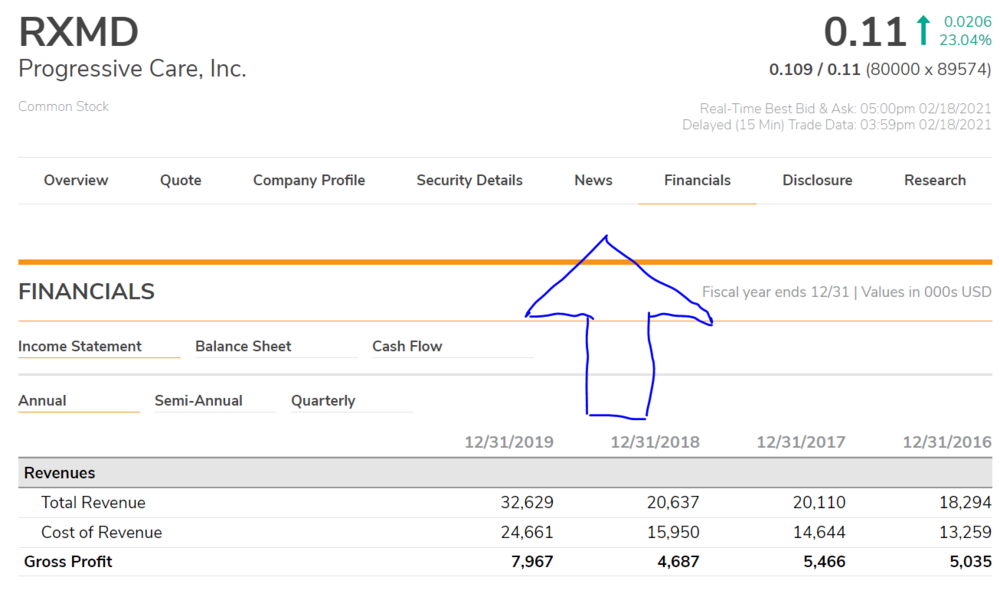Open the Overview tab

pos(76,181)
